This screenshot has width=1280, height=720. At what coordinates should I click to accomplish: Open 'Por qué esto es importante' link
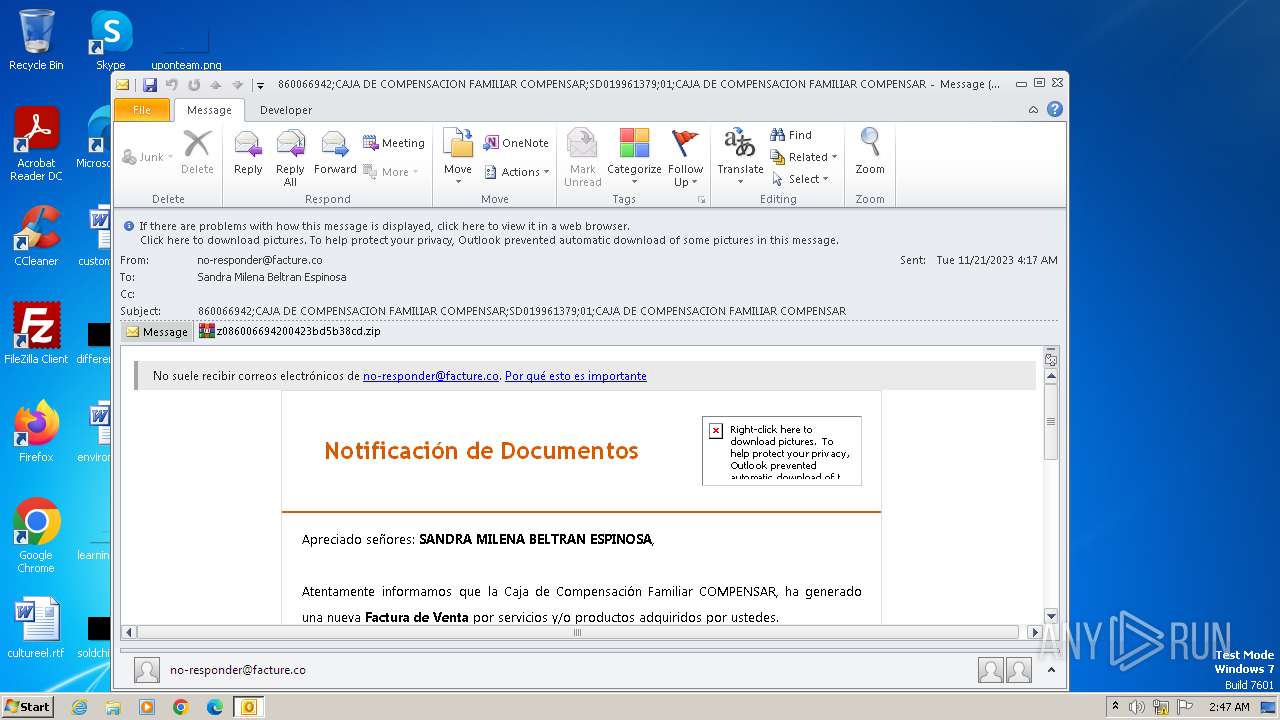576,376
